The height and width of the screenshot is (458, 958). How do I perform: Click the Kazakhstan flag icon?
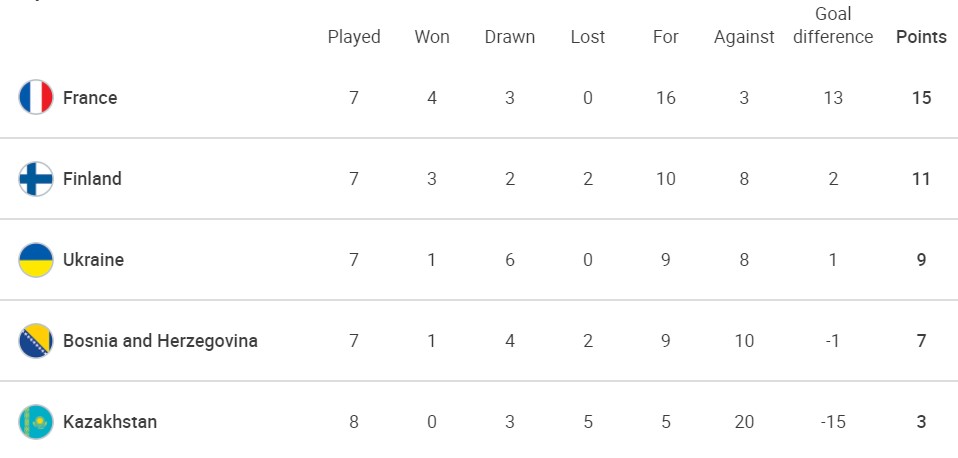tap(36, 421)
